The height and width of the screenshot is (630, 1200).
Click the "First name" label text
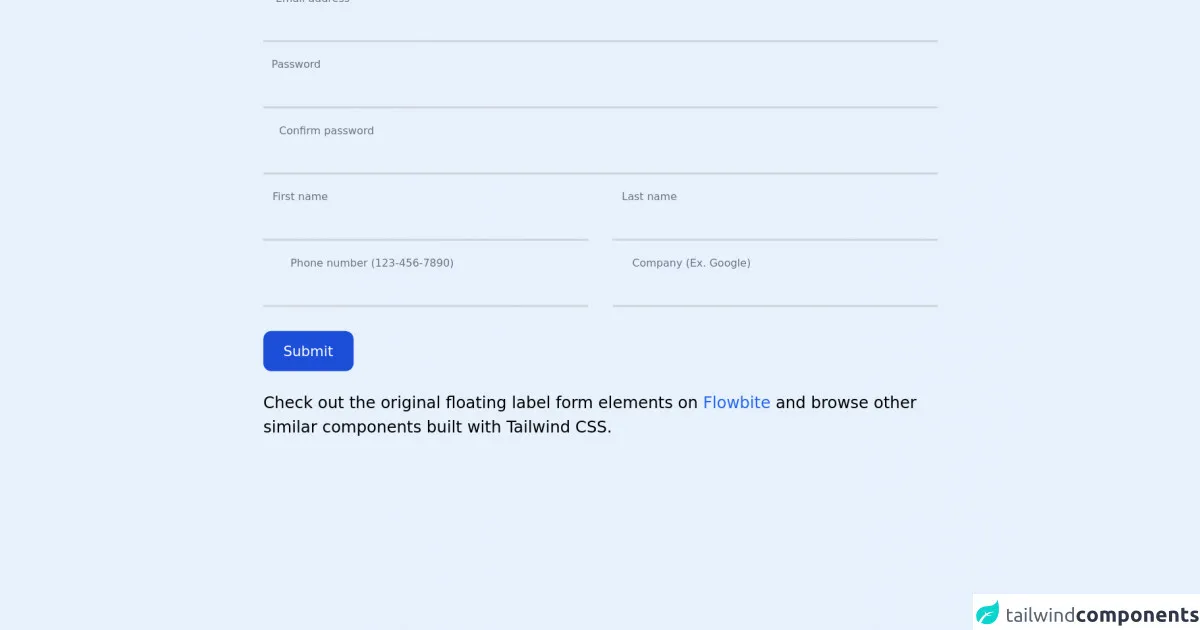tap(300, 197)
